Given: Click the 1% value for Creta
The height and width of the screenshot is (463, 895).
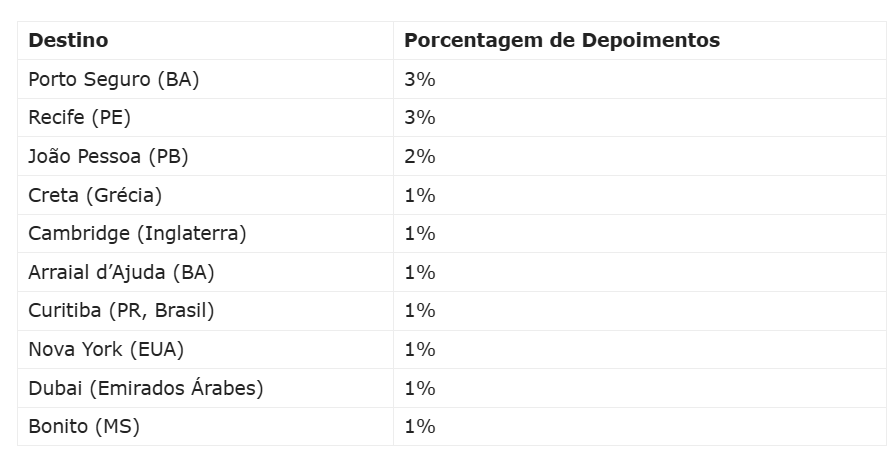Looking at the screenshot, I should tap(420, 195).
